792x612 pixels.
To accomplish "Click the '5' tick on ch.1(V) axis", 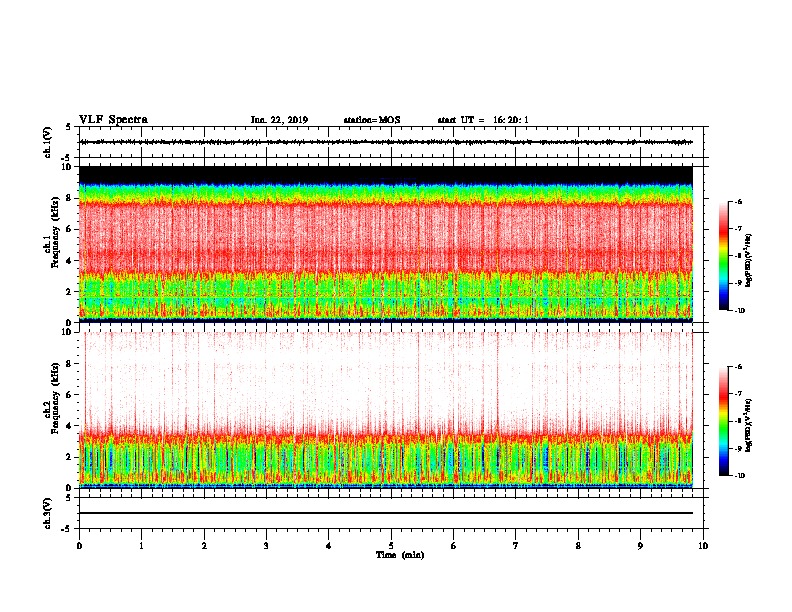I will [70, 127].
